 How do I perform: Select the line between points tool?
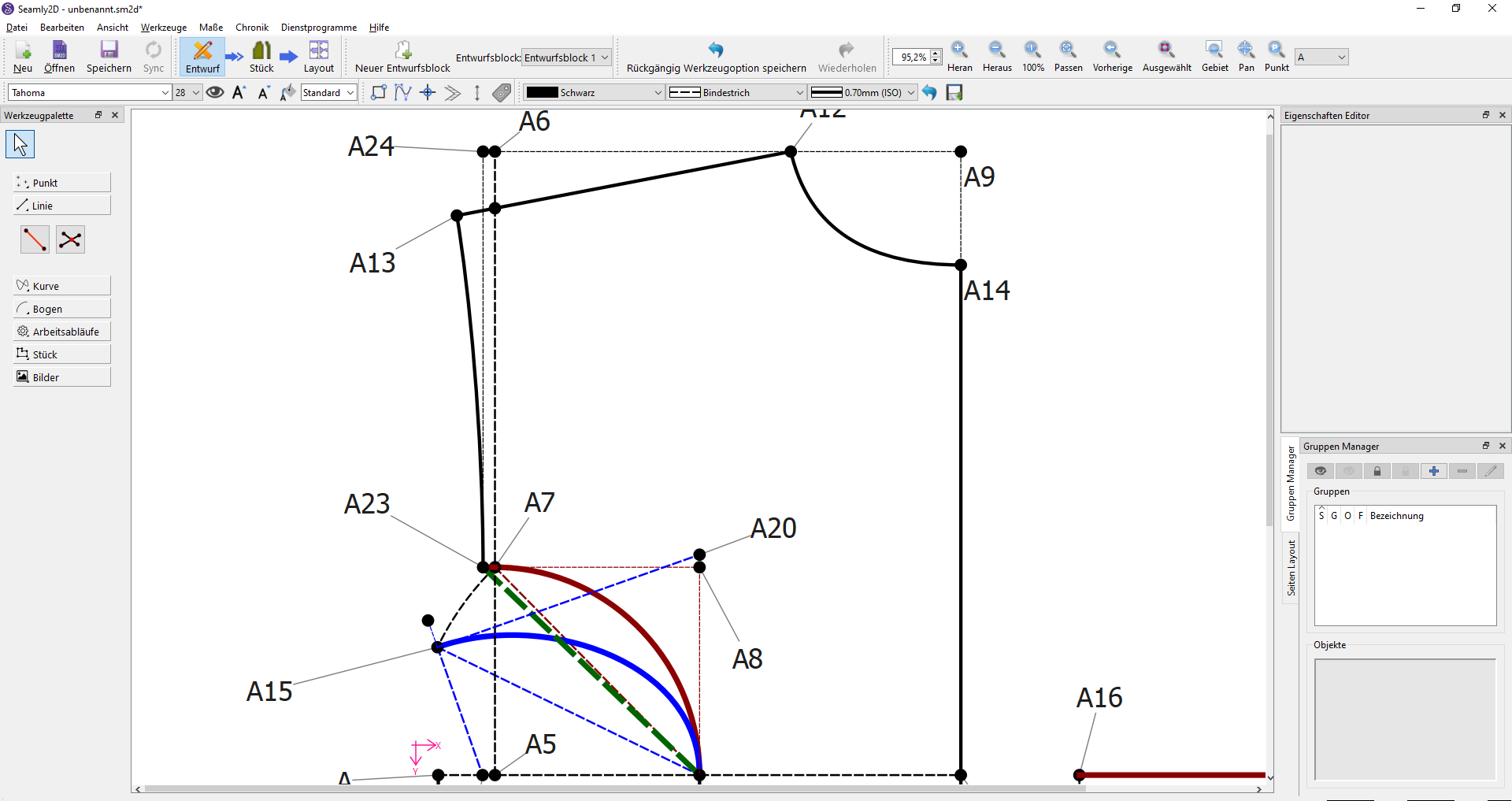click(x=35, y=239)
